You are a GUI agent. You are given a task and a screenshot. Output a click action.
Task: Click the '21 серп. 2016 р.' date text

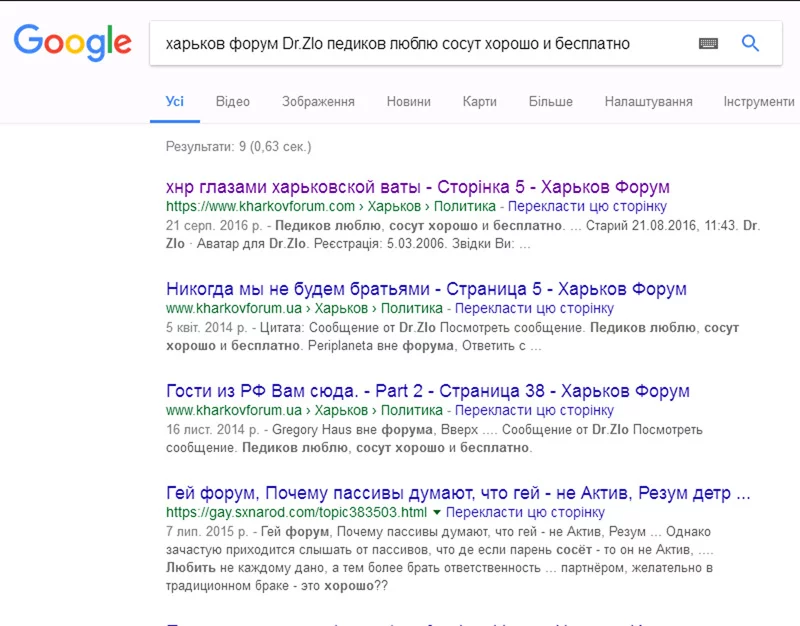click(x=214, y=226)
